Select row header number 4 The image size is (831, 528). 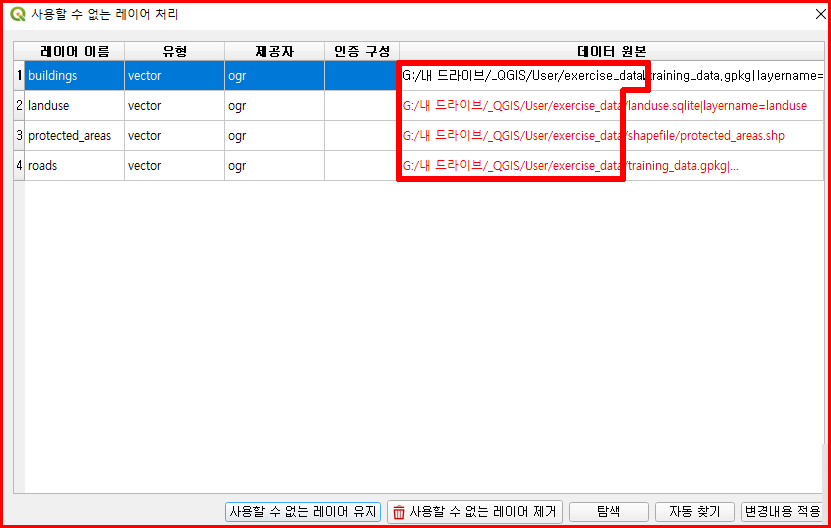click(x=19, y=165)
